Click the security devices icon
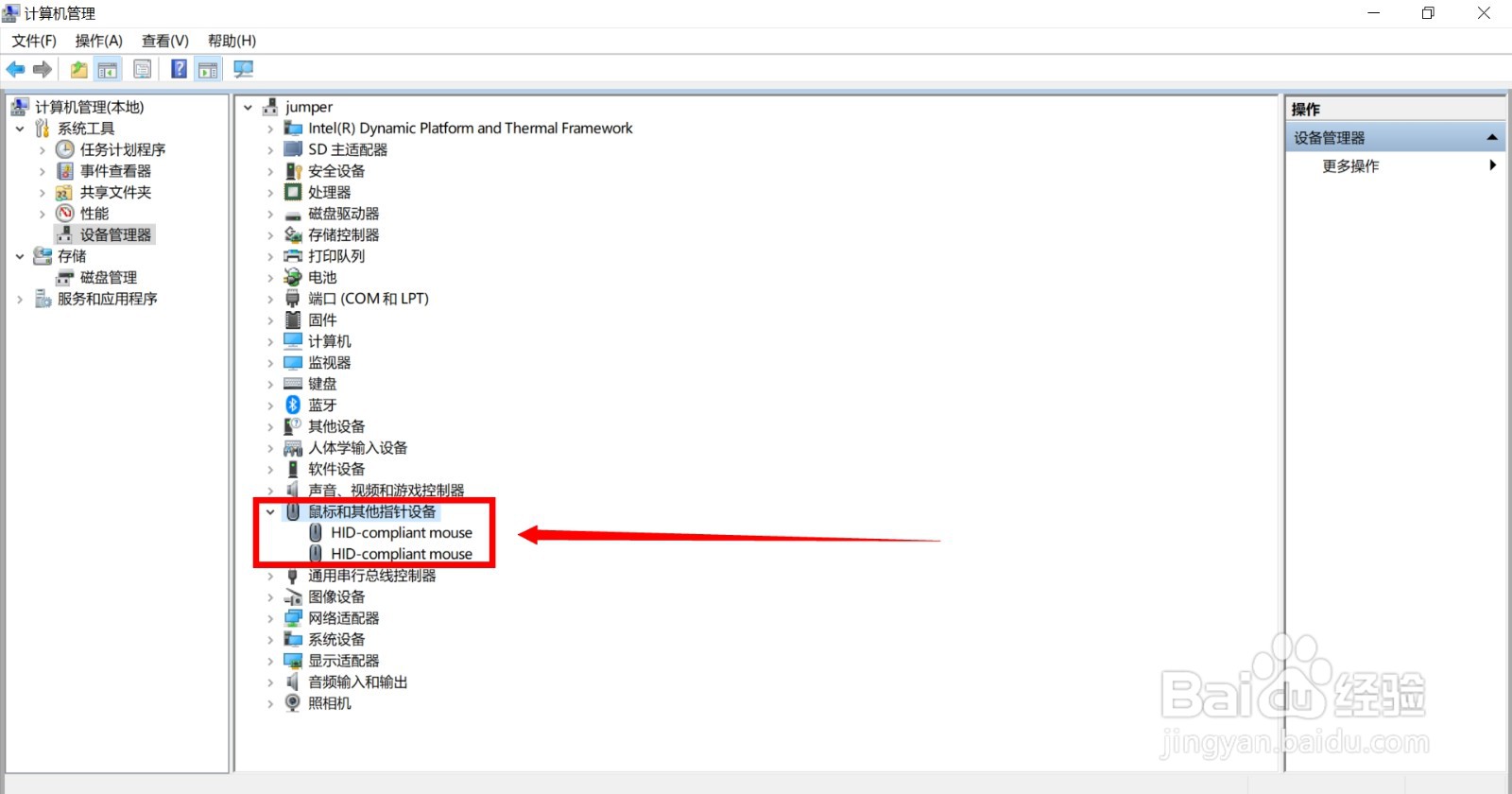Viewport: 1512px width, 794px height. point(293,171)
